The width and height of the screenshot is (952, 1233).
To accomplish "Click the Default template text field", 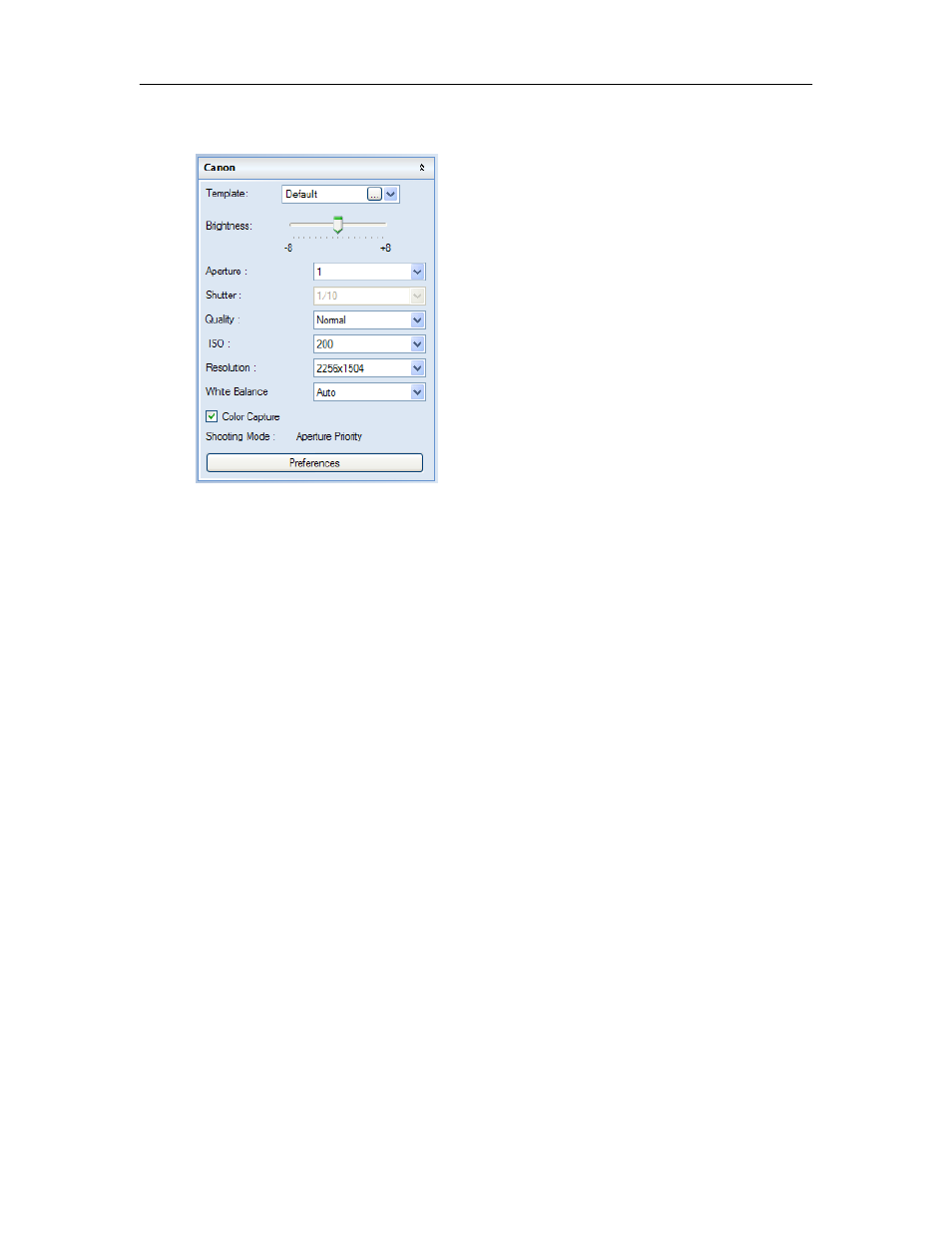I will click(324, 194).
